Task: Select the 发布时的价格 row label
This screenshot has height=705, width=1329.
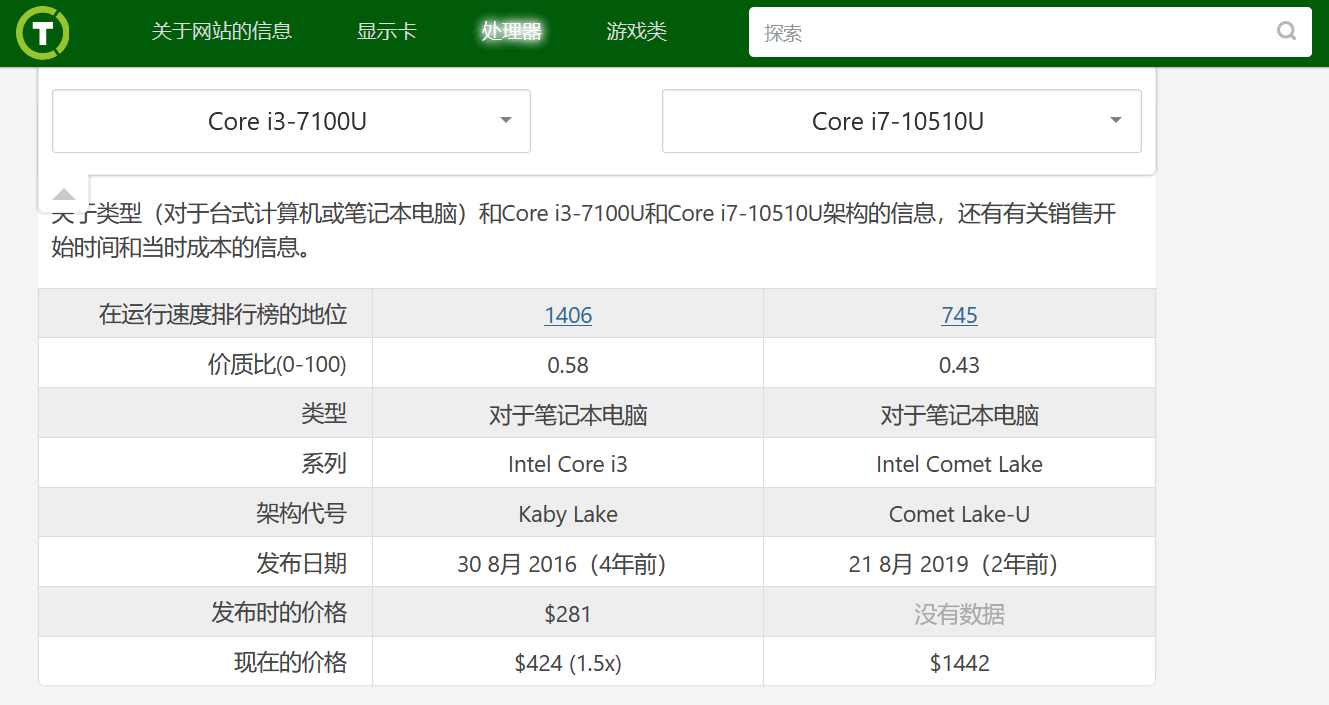Action: tap(279, 613)
